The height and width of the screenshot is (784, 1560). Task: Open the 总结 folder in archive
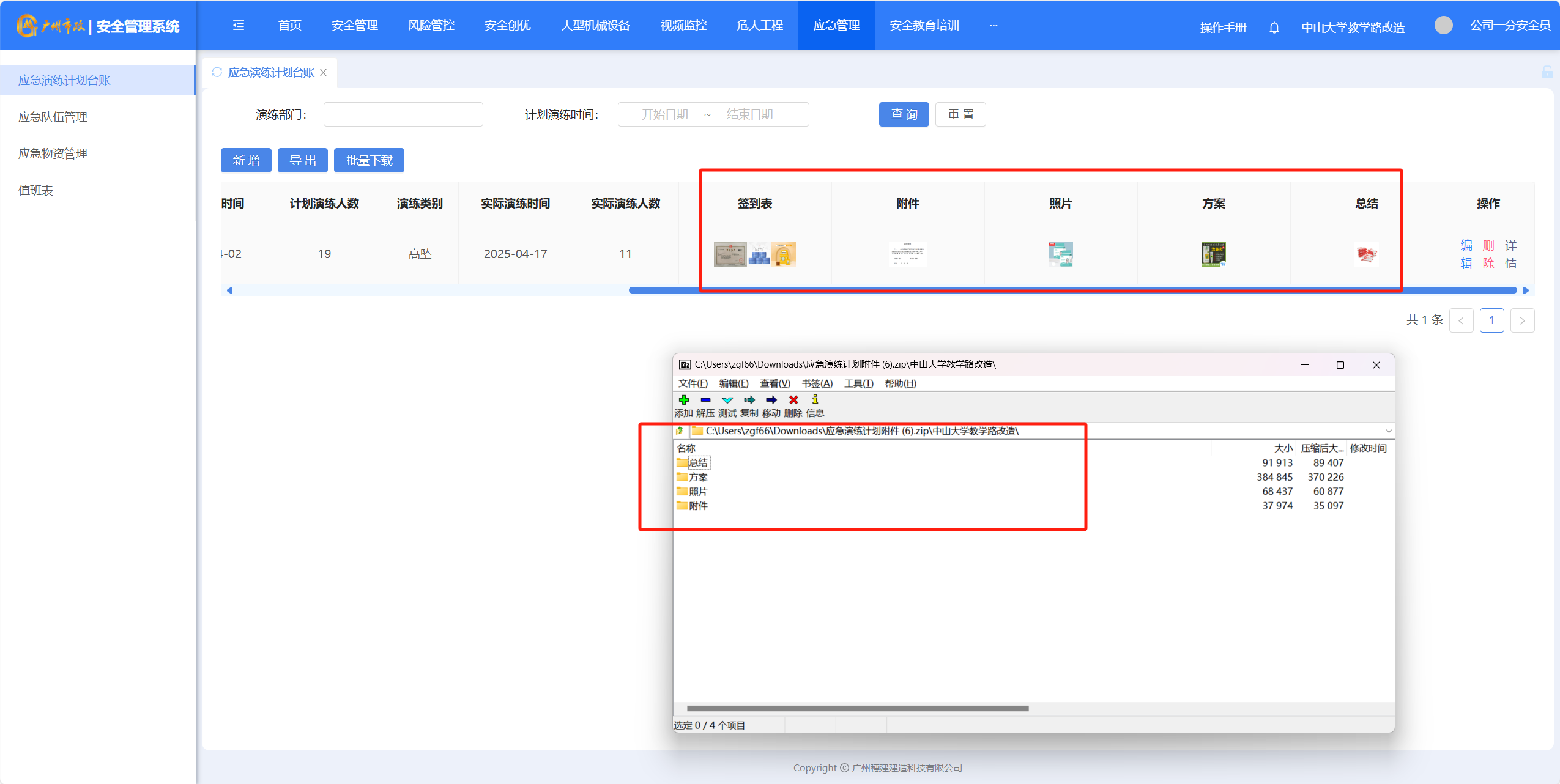point(698,463)
